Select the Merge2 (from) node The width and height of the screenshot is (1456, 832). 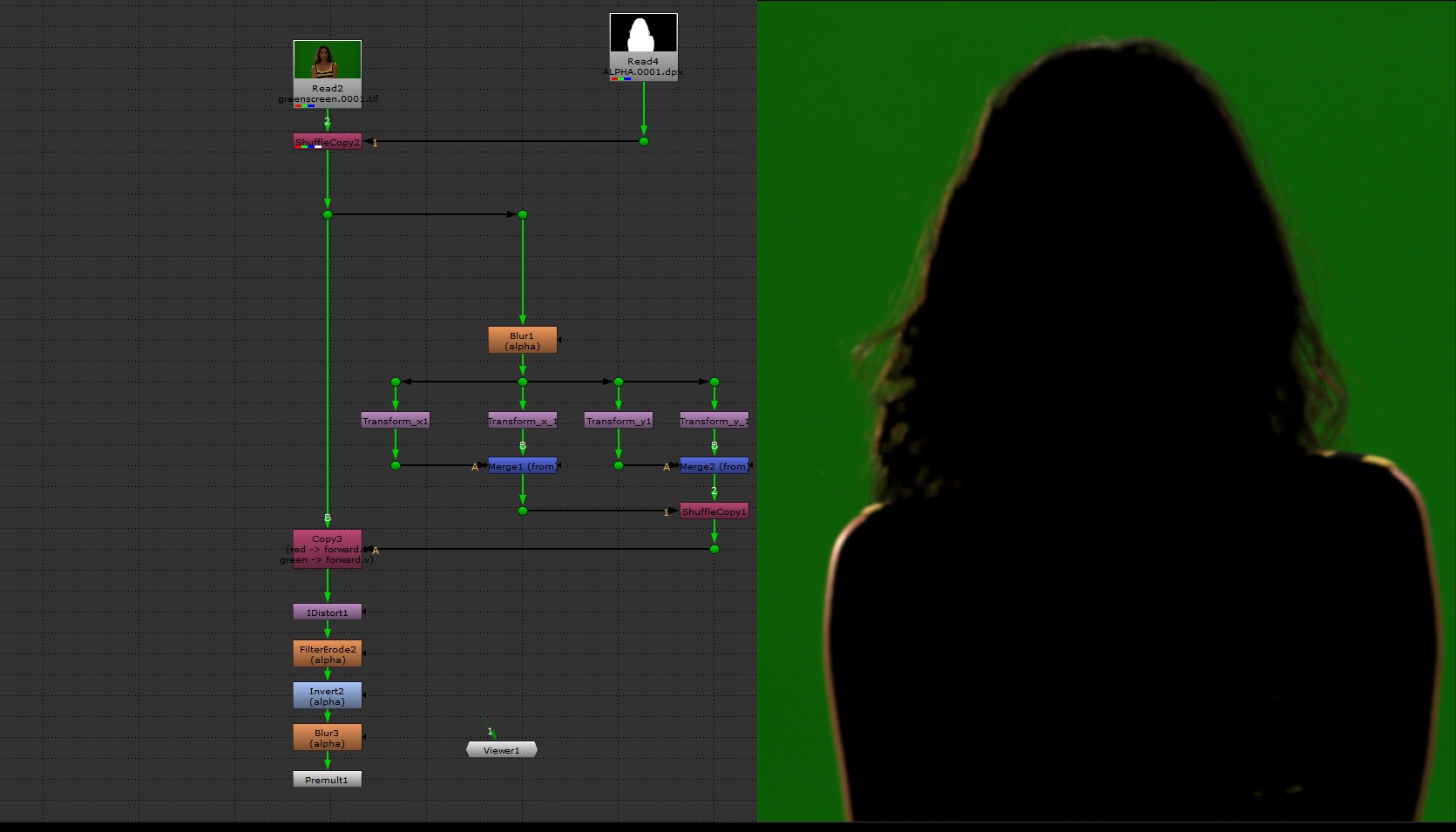[714, 466]
